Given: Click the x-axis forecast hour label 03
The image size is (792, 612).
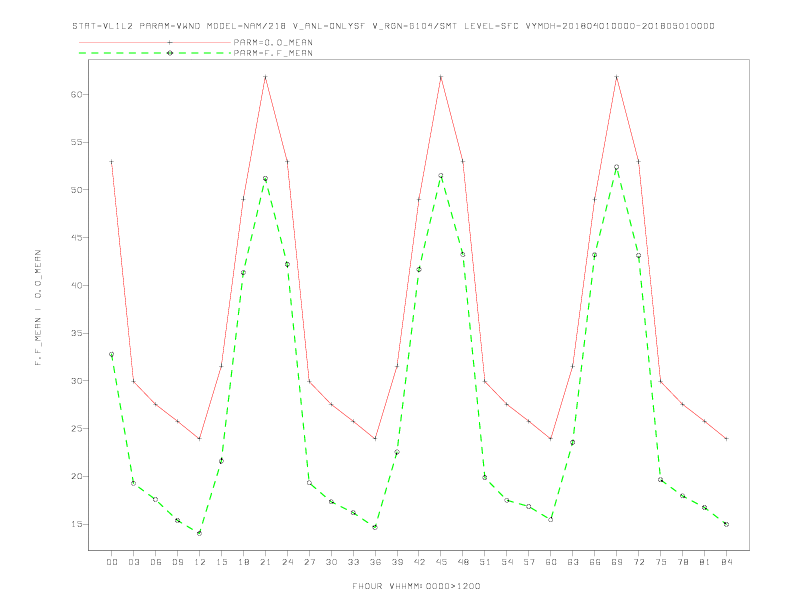Looking at the screenshot, I should 133,562.
